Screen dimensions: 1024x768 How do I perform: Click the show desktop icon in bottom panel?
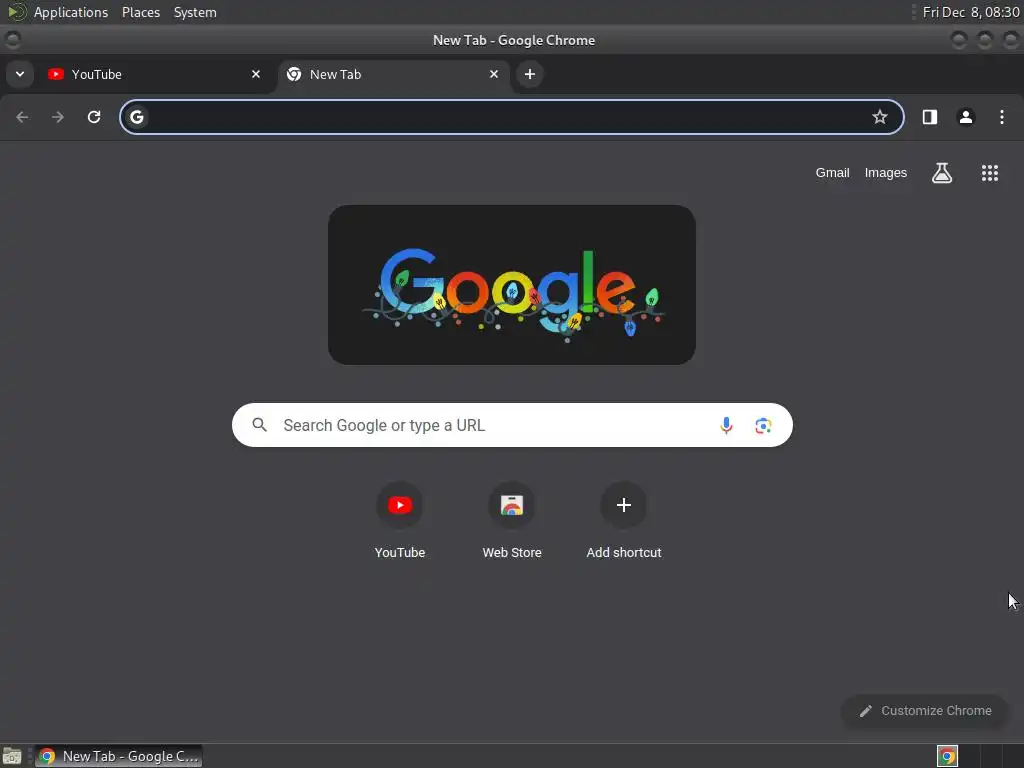click(x=12, y=756)
